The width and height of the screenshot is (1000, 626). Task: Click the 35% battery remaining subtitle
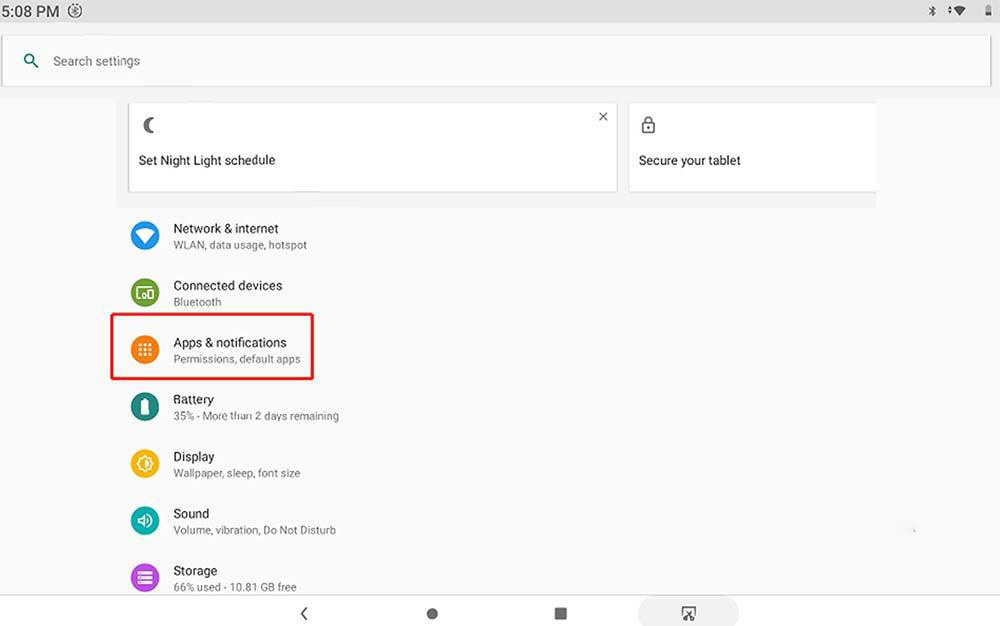256,416
